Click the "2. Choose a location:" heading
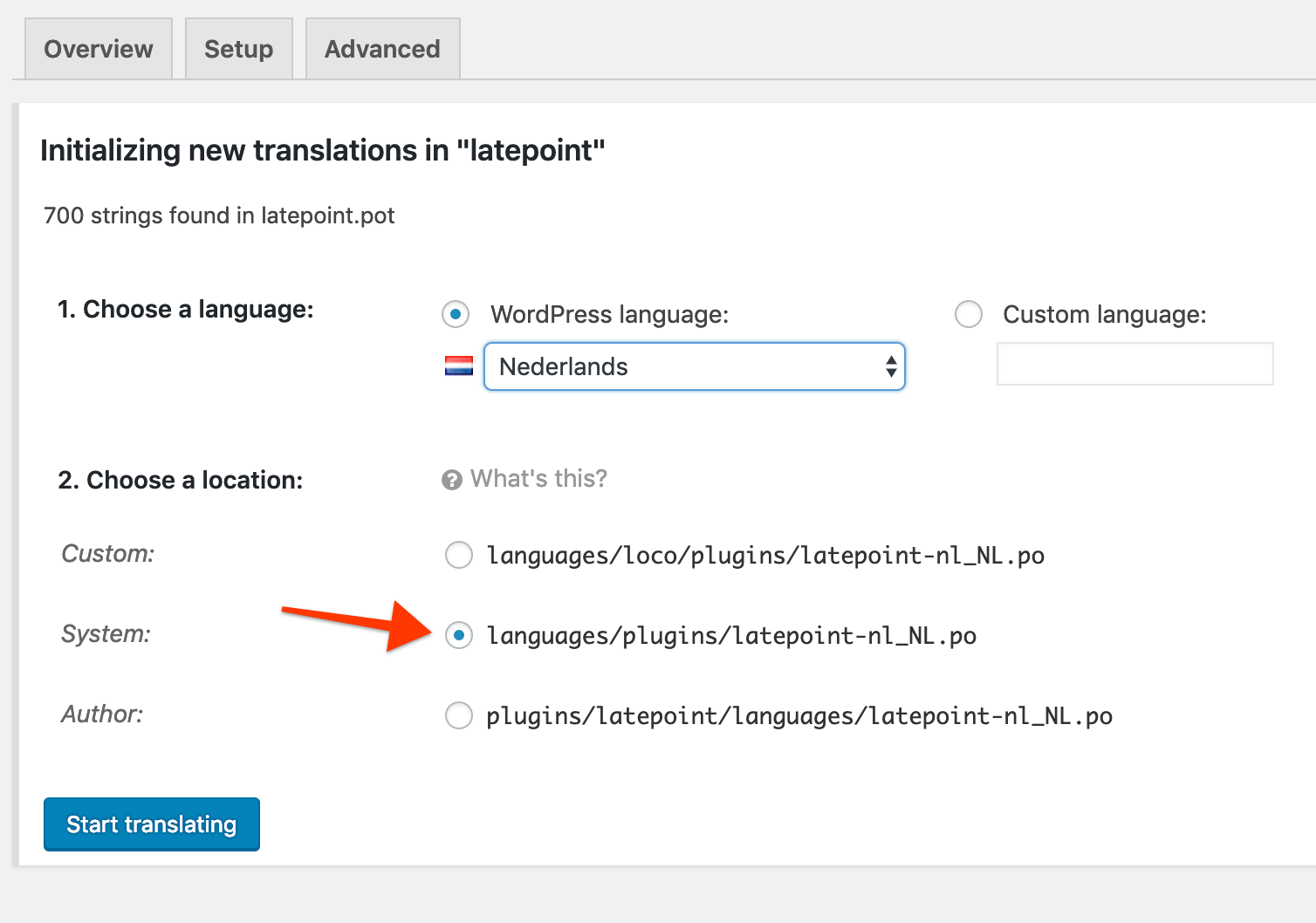 pos(180,479)
